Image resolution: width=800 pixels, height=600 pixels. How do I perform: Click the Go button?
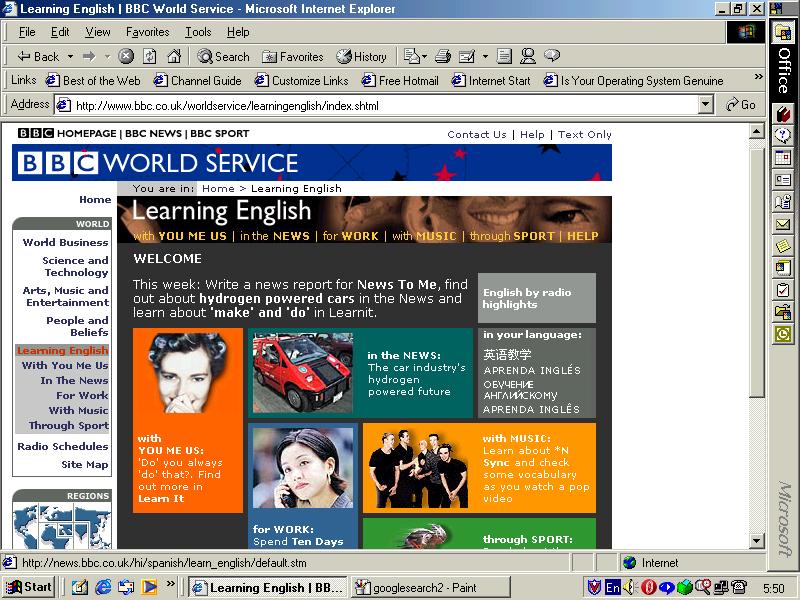pos(741,105)
